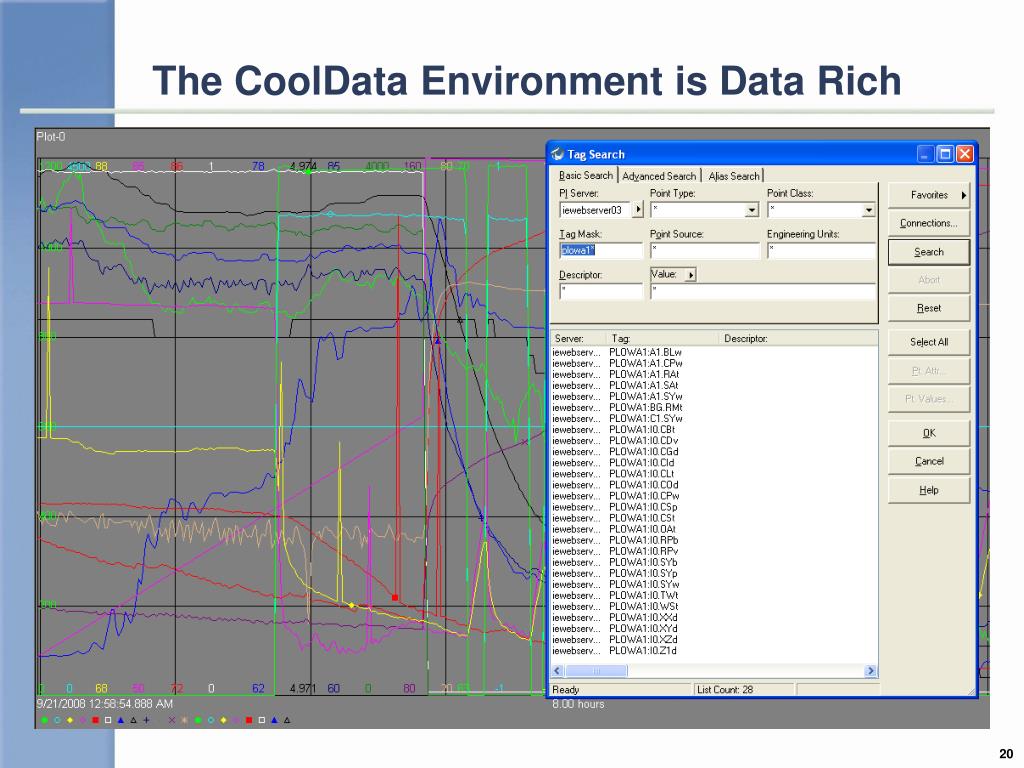The height and width of the screenshot is (768, 1024).
Task: Switch to the Advanced Search tab
Action: point(659,176)
